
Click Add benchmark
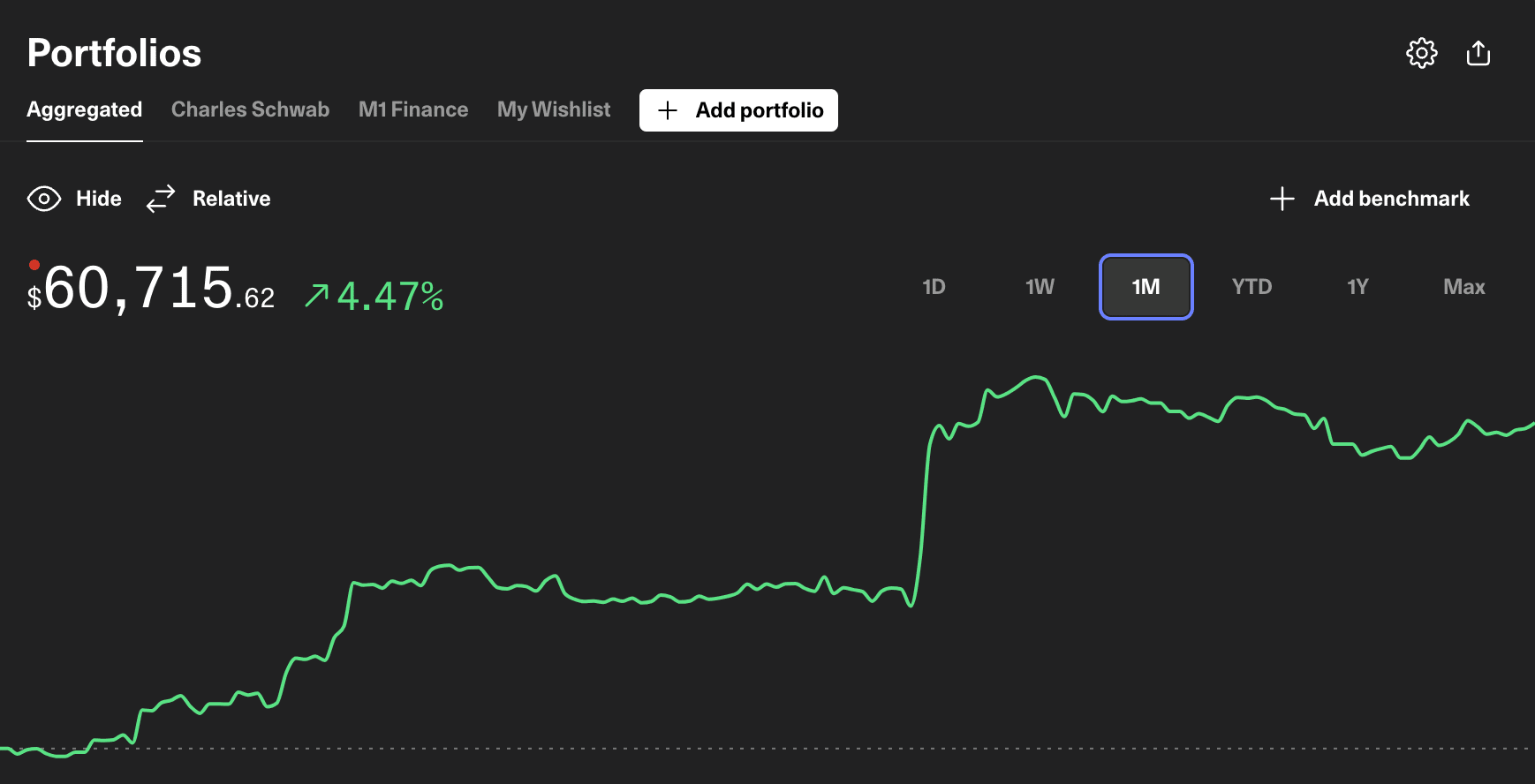point(1391,199)
